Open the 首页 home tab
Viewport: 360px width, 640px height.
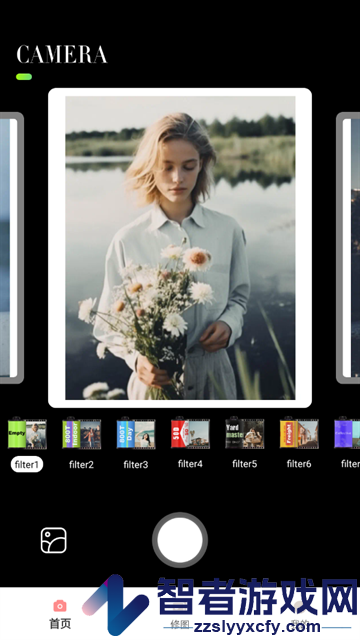coord(60,614)
